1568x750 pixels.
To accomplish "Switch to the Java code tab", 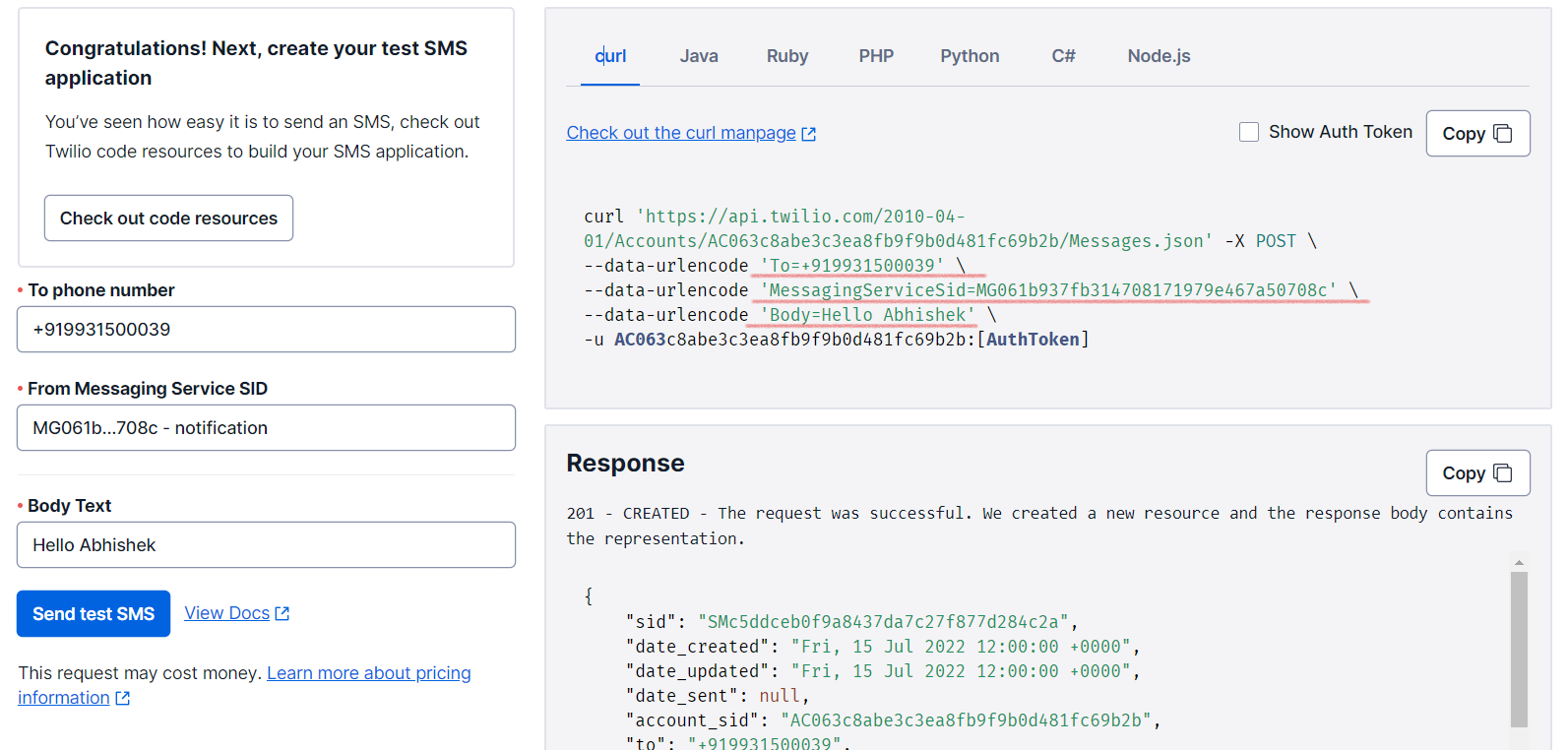I will coord(699,56).
